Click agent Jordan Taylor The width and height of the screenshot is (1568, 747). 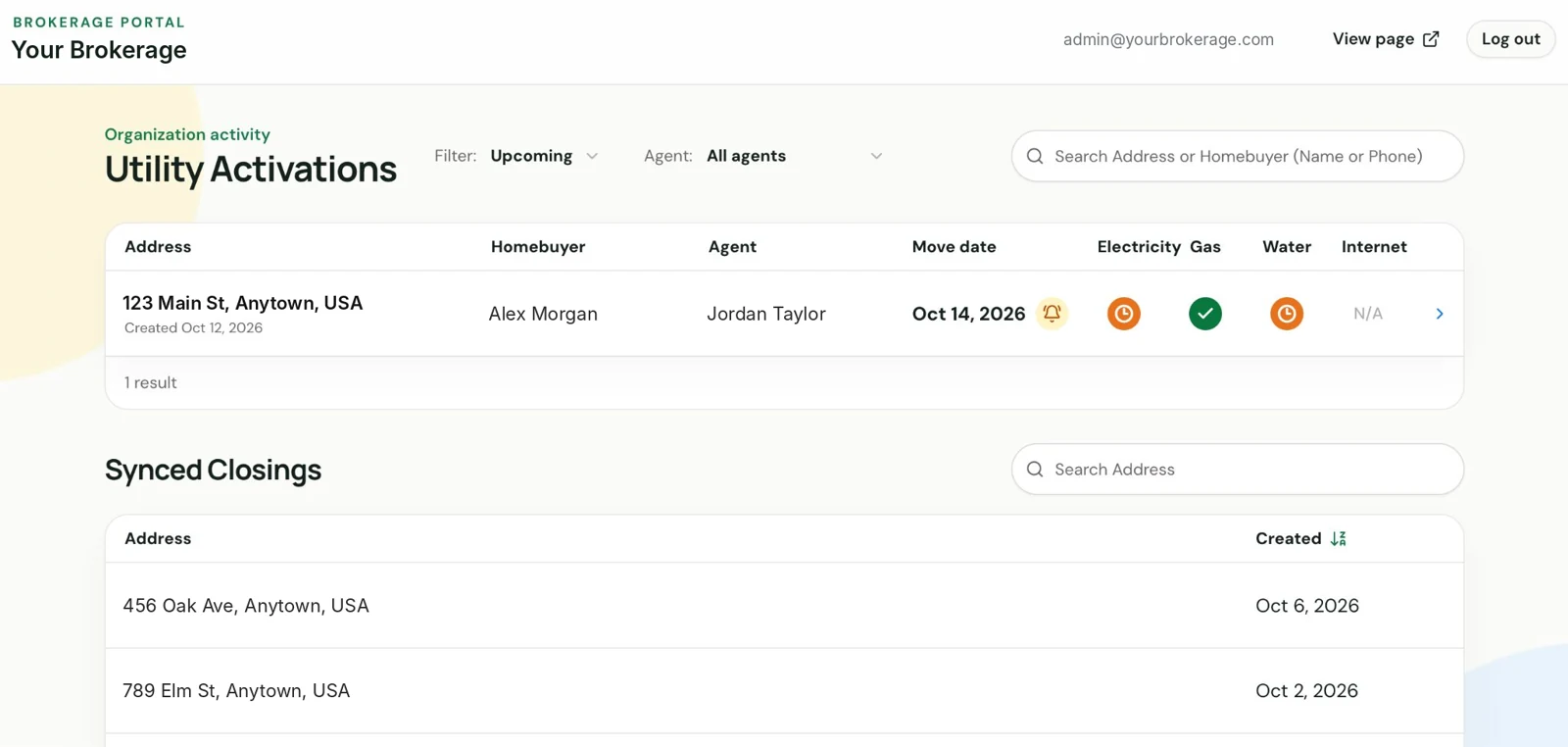tap(766, 314)
